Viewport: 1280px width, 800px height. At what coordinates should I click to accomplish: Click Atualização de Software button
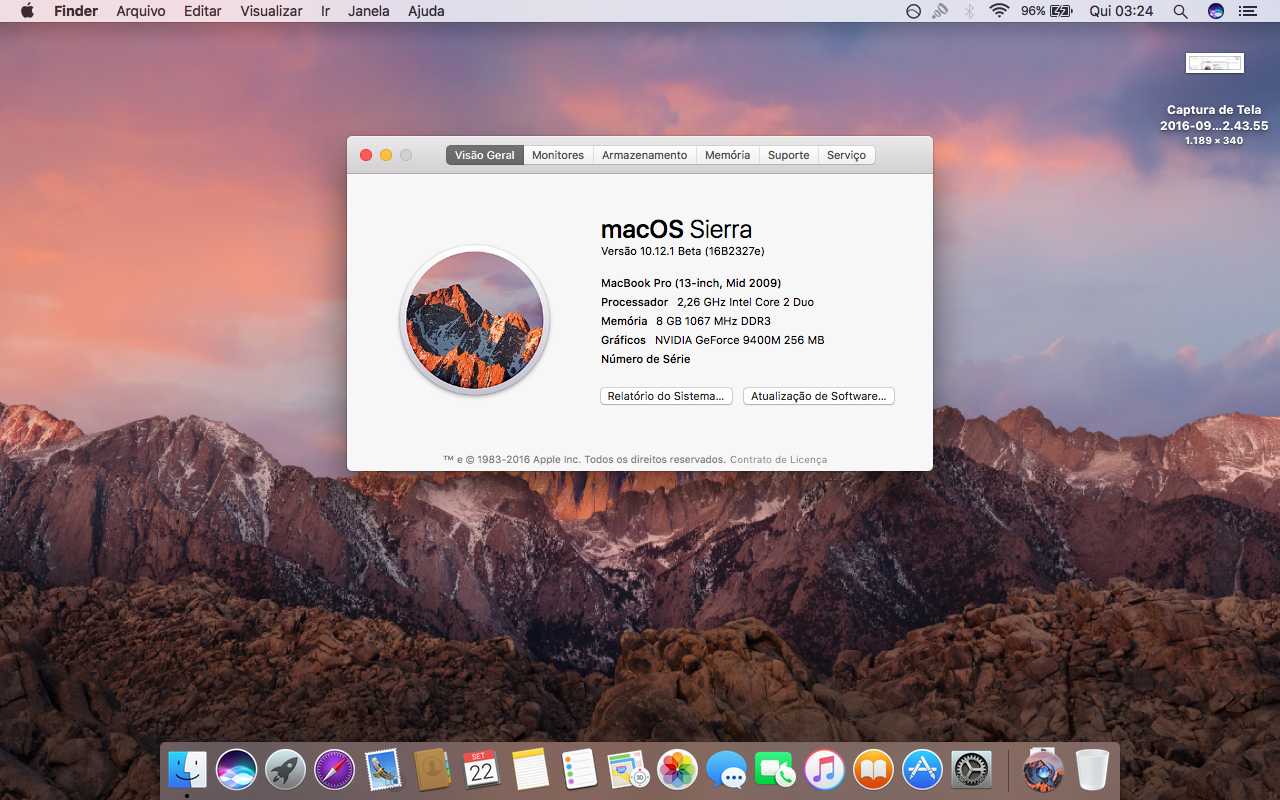[x=819, y=396]
